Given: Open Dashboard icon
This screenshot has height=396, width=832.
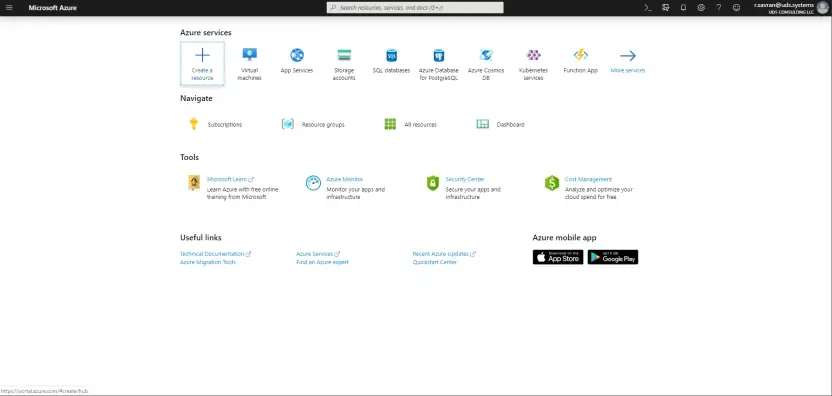Looking at the screenshot, I should click(x=482, y=124).
